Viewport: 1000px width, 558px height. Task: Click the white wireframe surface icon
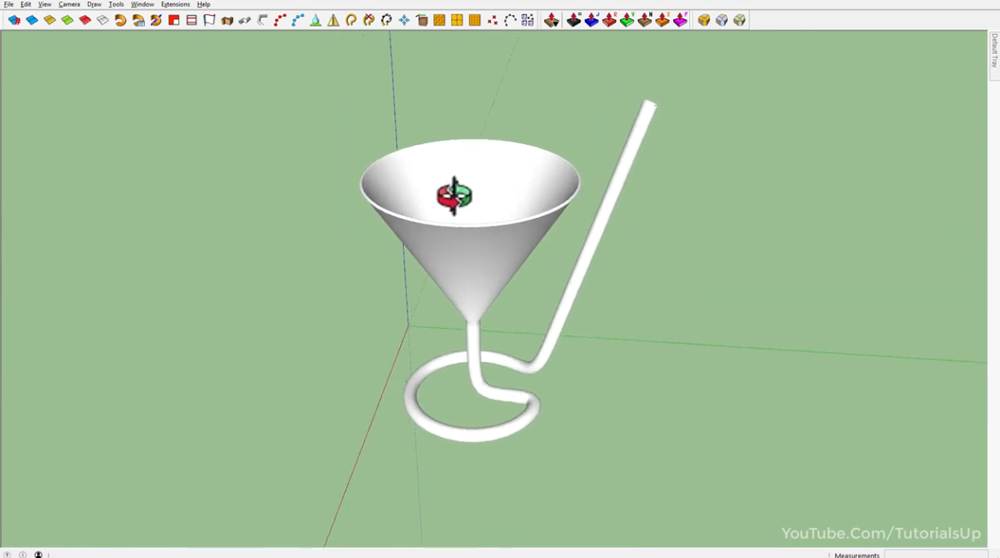102,20
